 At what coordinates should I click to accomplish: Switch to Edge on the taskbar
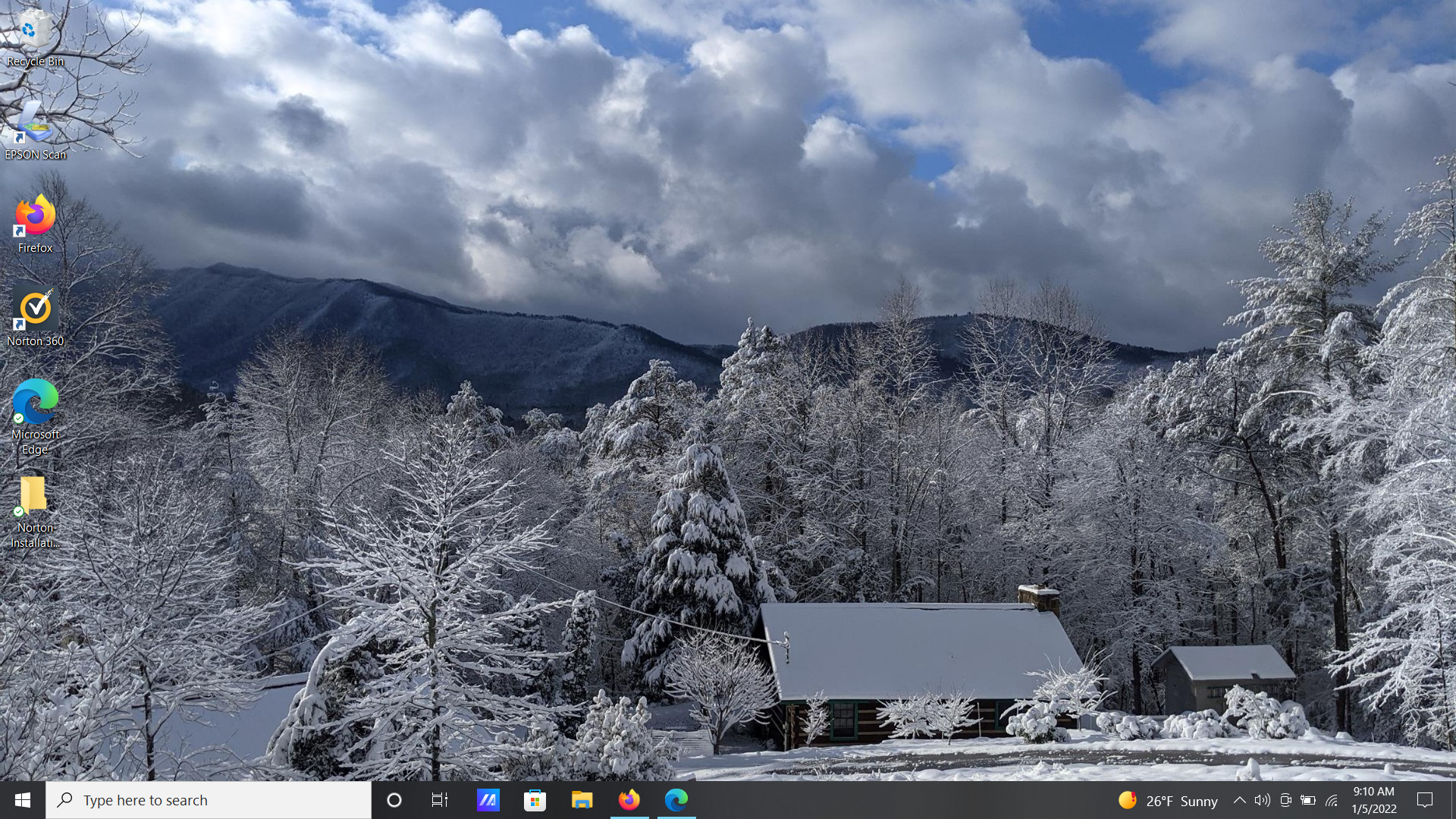pos(676,800)
